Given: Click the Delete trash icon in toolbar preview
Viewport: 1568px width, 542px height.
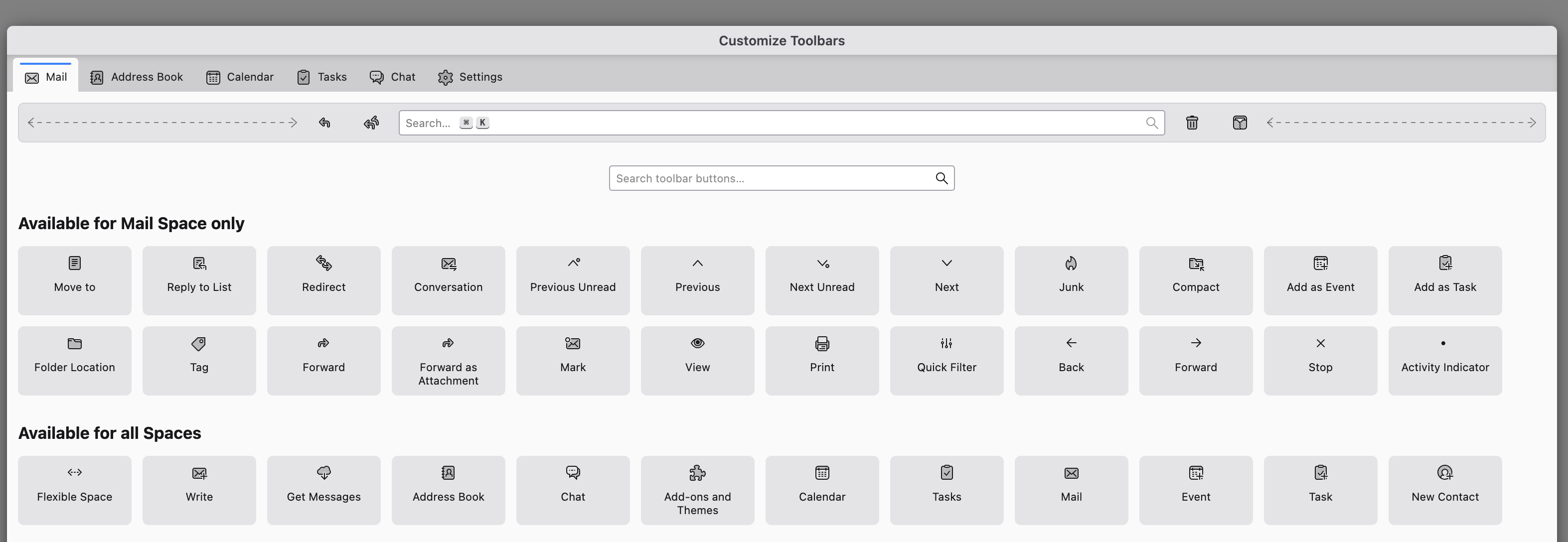Looking at the screenshot, I should coord(1192,123).
